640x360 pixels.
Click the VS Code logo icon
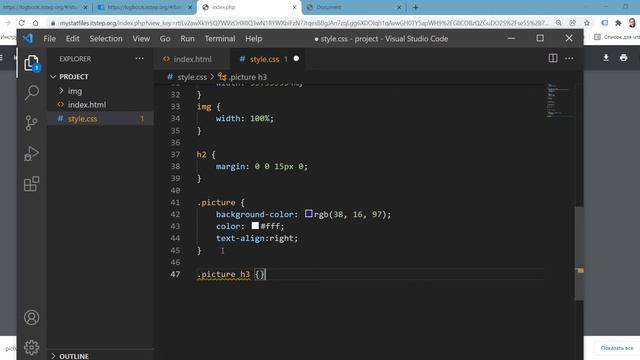click(27, 38)
